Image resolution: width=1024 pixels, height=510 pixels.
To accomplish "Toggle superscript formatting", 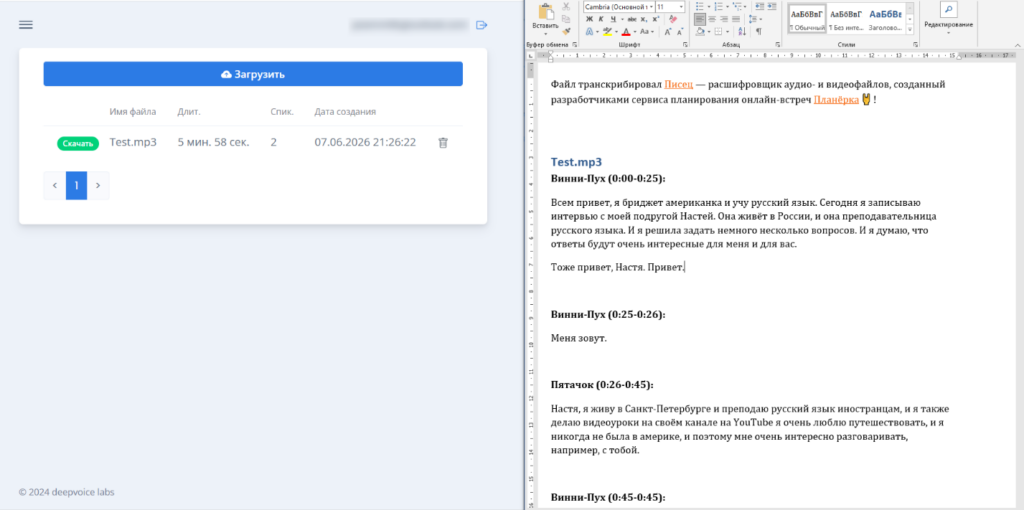I will click(x=655, y=19).
